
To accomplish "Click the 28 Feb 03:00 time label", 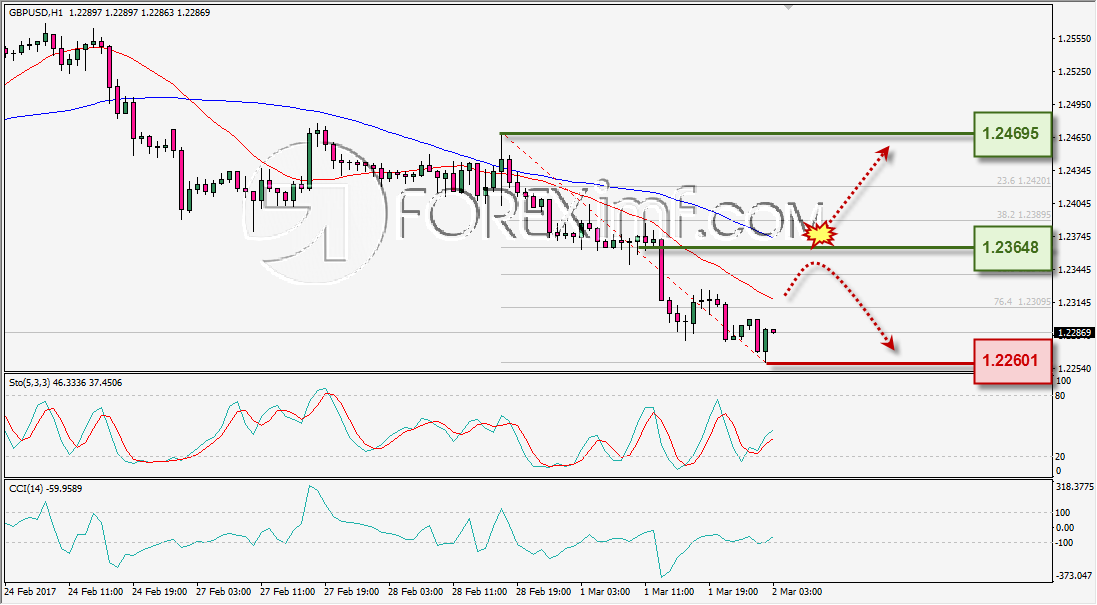I will (416, 592).
